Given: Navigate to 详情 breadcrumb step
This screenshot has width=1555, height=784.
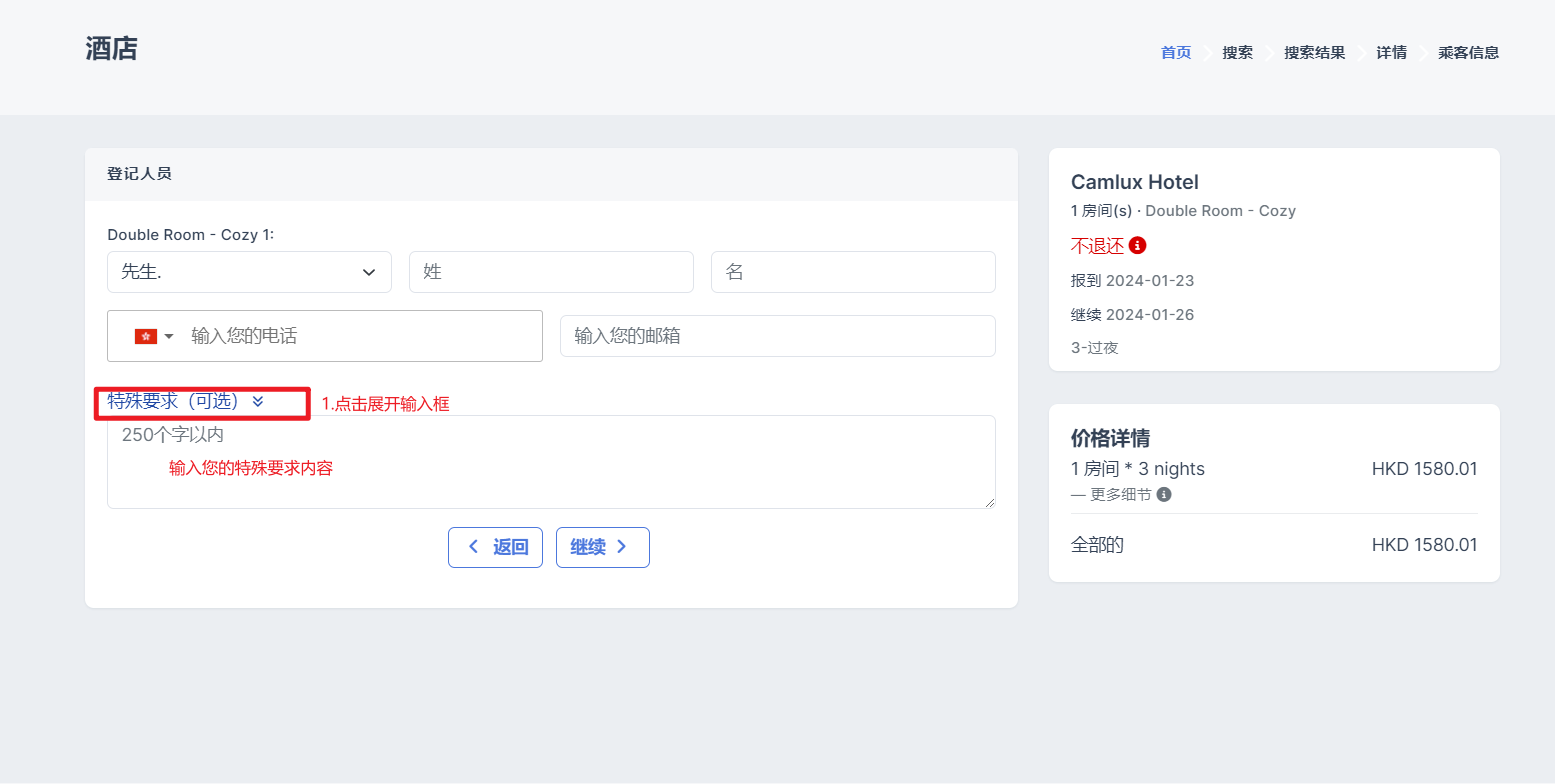Looking at the screenshot, I should point(1391,53).
